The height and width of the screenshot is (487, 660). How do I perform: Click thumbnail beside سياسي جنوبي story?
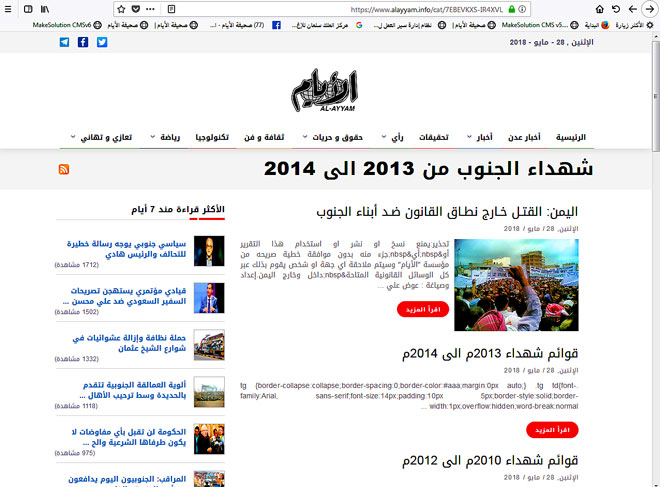(x=209, y=251)
